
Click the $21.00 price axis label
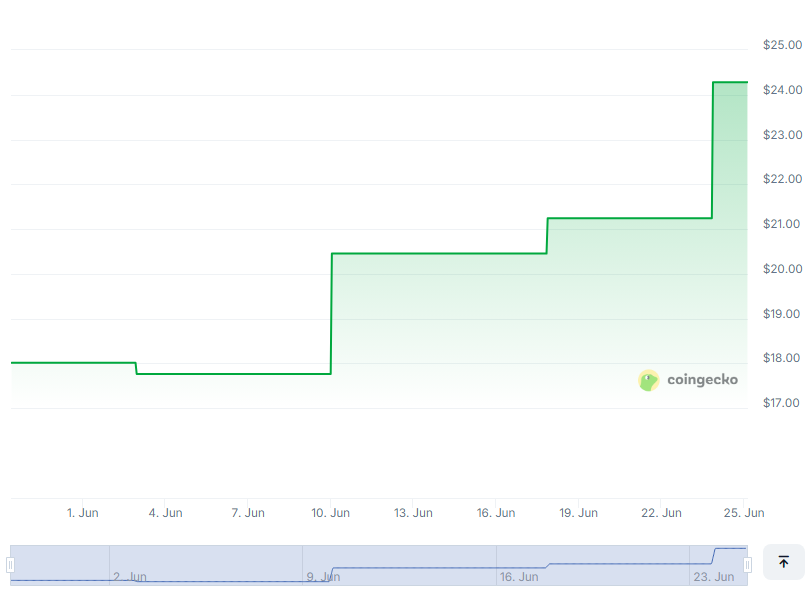click(x=781, y=224)
